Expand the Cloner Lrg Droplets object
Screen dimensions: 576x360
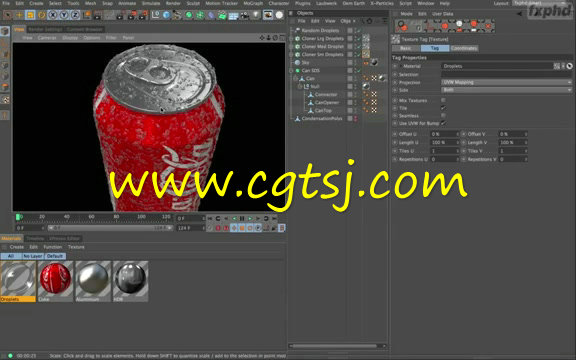[292, 38]
